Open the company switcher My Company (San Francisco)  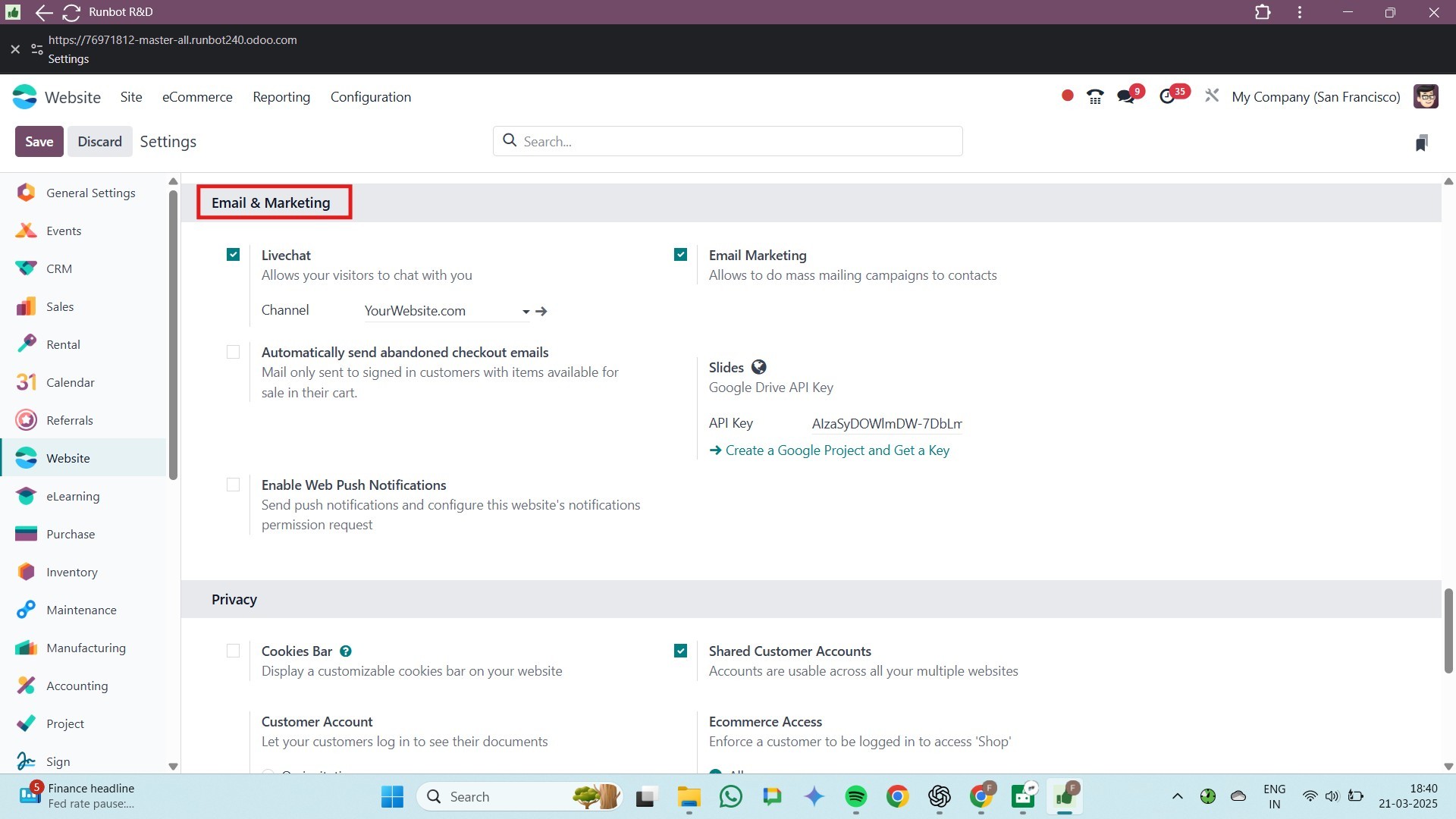[x=1316, y=97]
